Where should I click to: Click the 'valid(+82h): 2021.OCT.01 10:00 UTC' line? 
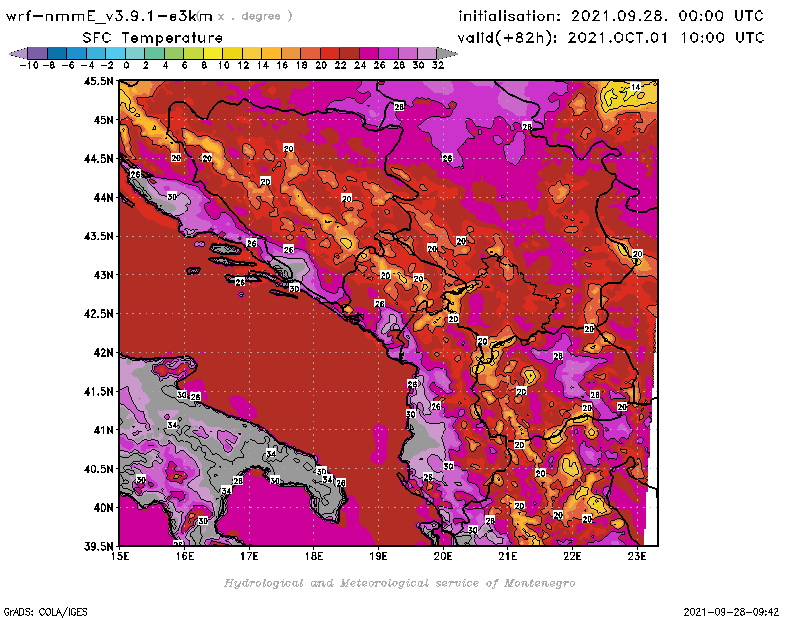611,37
